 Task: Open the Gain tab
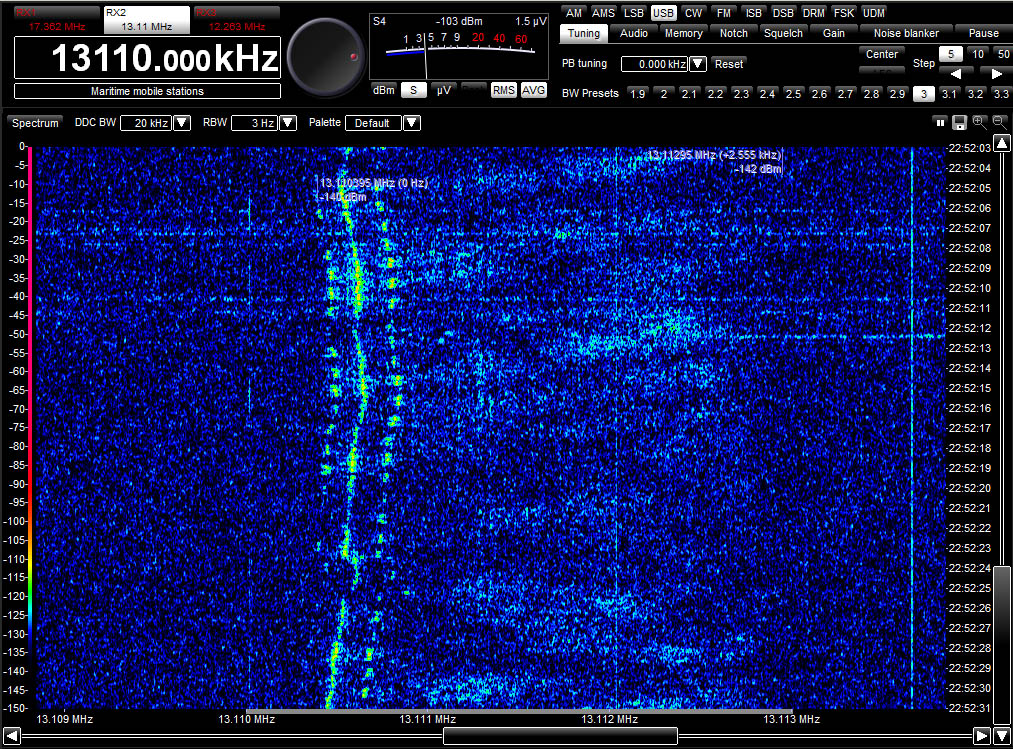coord(833,34)
